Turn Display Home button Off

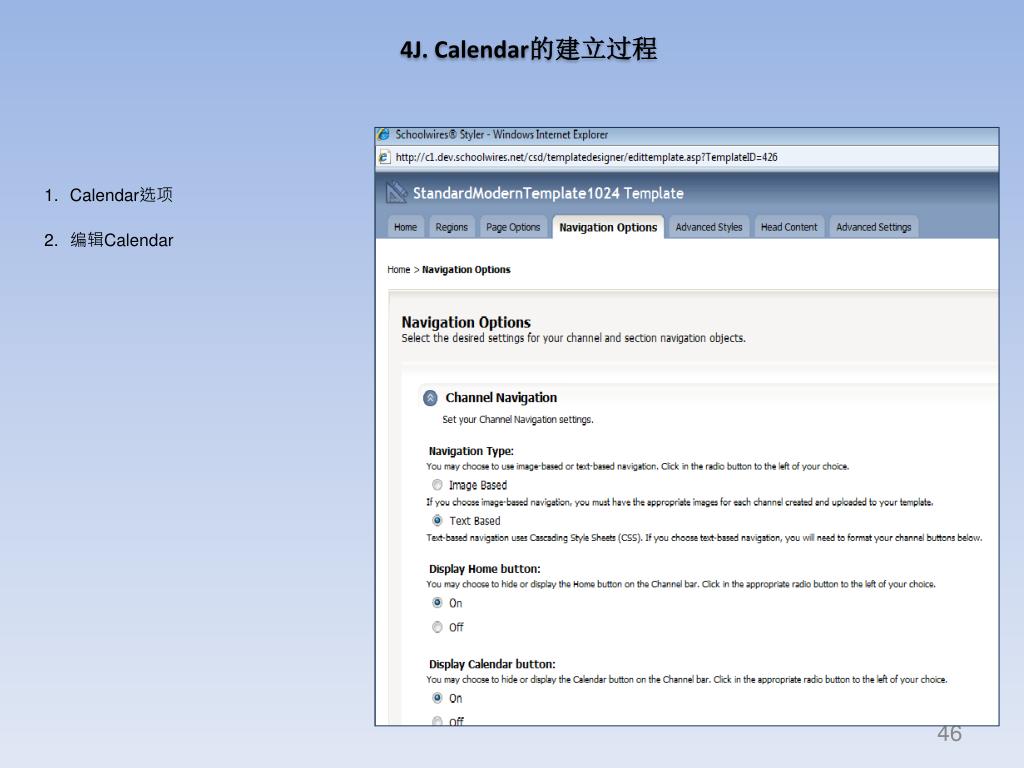[437, 627]
